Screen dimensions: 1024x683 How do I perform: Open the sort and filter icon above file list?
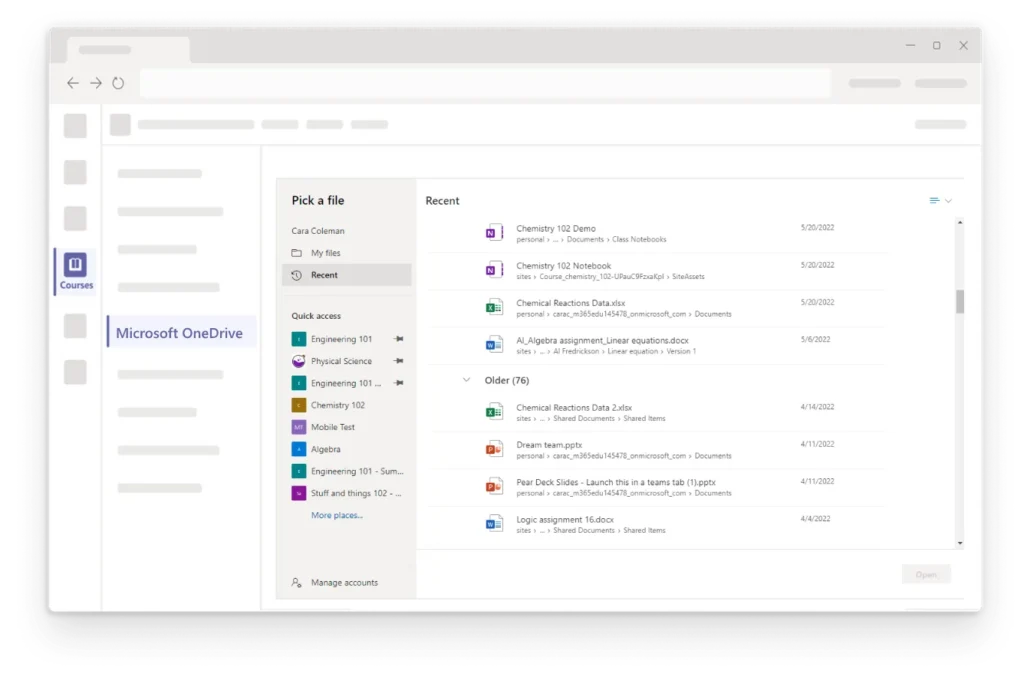tap(932, 200)
